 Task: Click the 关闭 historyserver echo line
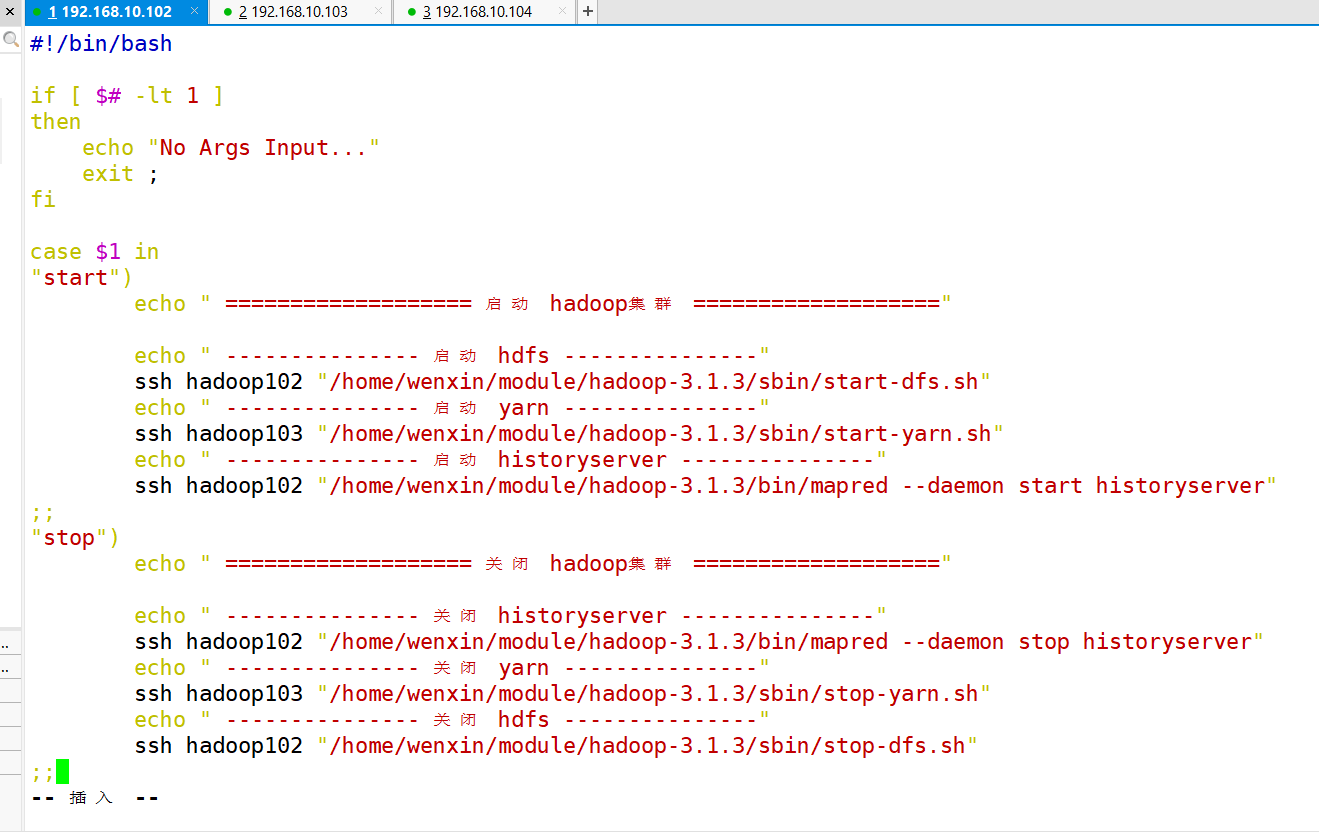tap(511, 616)
